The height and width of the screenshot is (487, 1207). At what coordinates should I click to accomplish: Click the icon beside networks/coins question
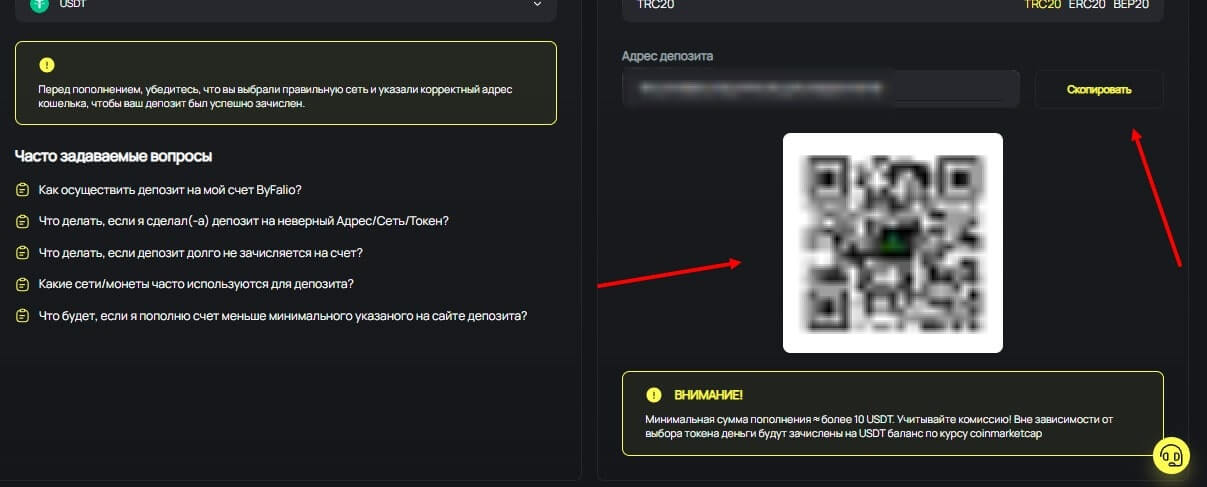23,284
